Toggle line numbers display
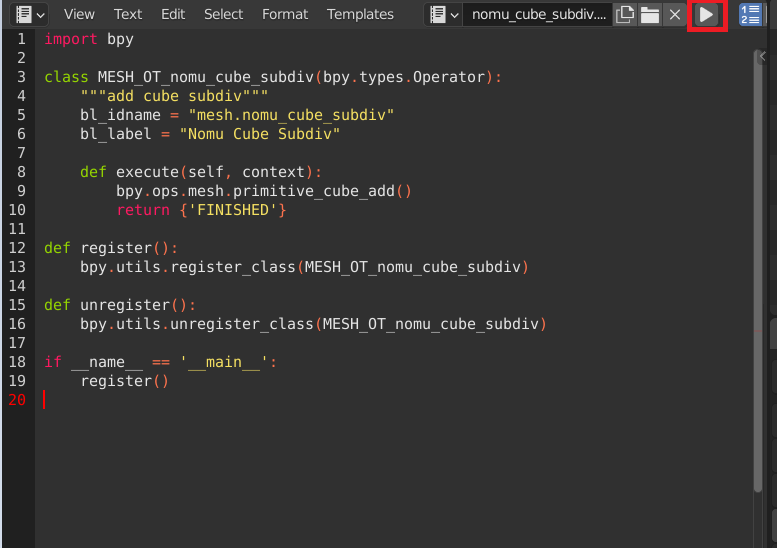This screenshot has width=777, height=548. [x=750, y=15]
